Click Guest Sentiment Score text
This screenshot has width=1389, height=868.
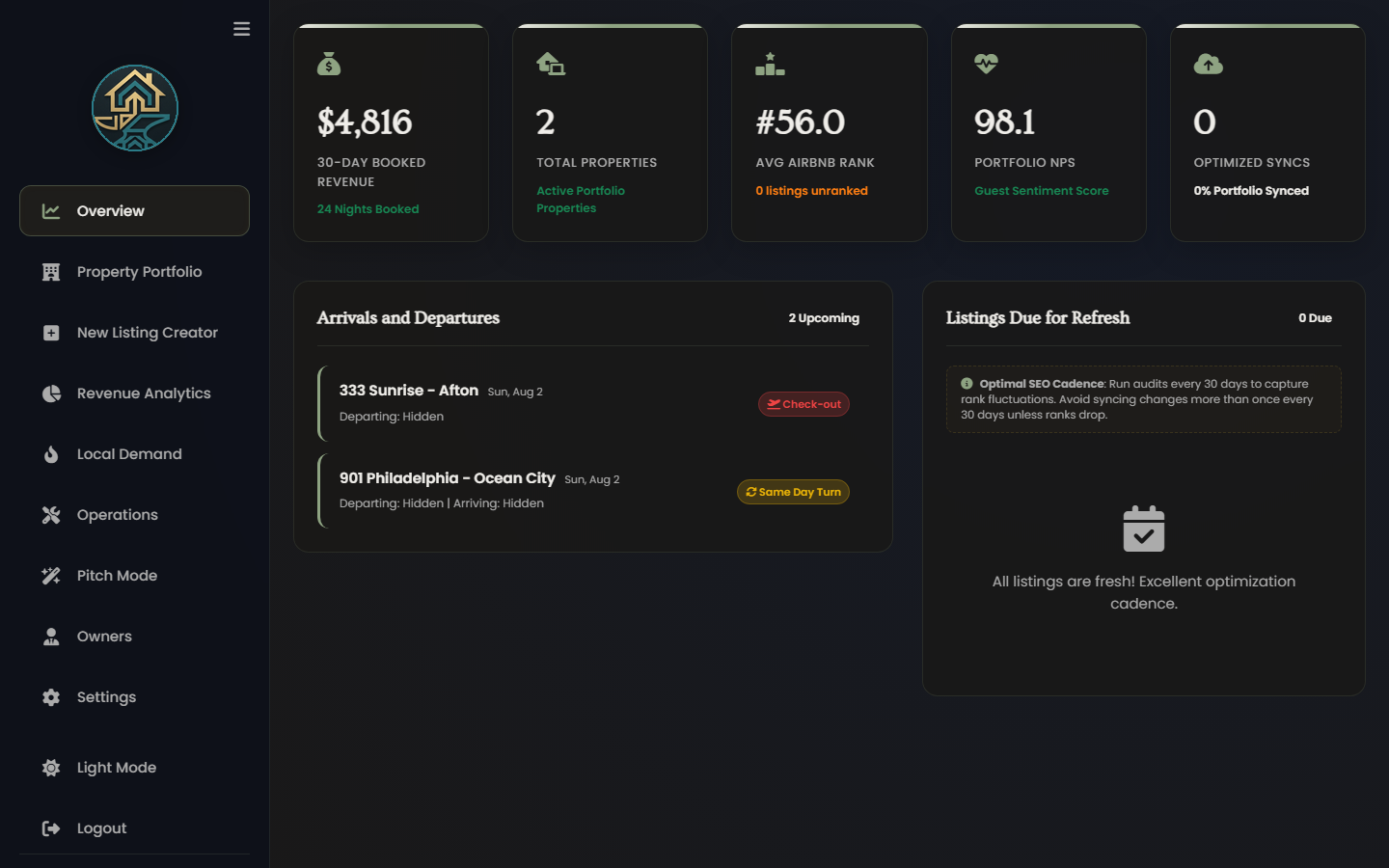pyautogui.click(x=1042, y=191)
